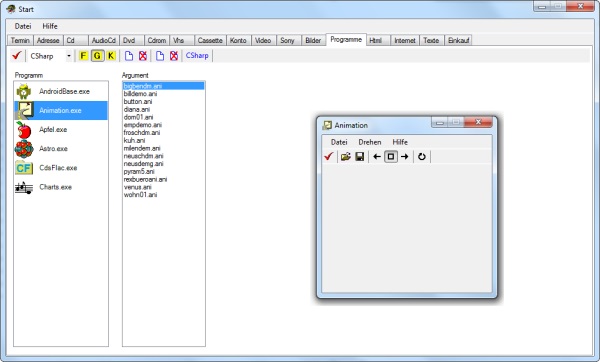Minimize the Animation window

(440, 122)
